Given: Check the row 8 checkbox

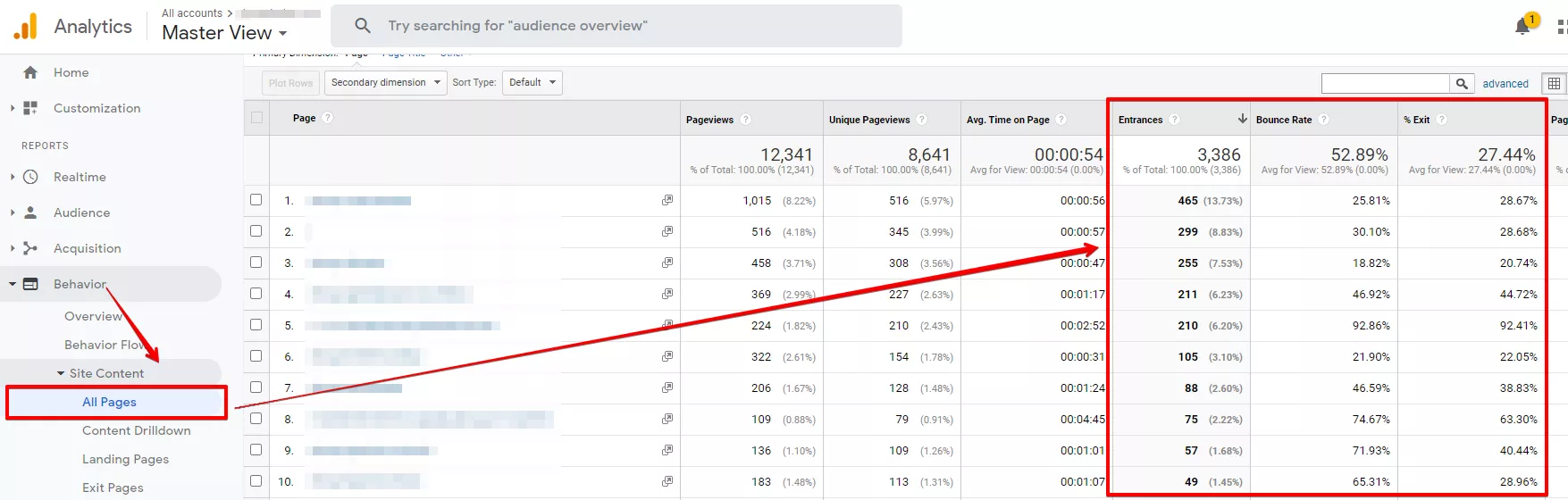Looking at the screenshot, I should (x=256, y=418).
